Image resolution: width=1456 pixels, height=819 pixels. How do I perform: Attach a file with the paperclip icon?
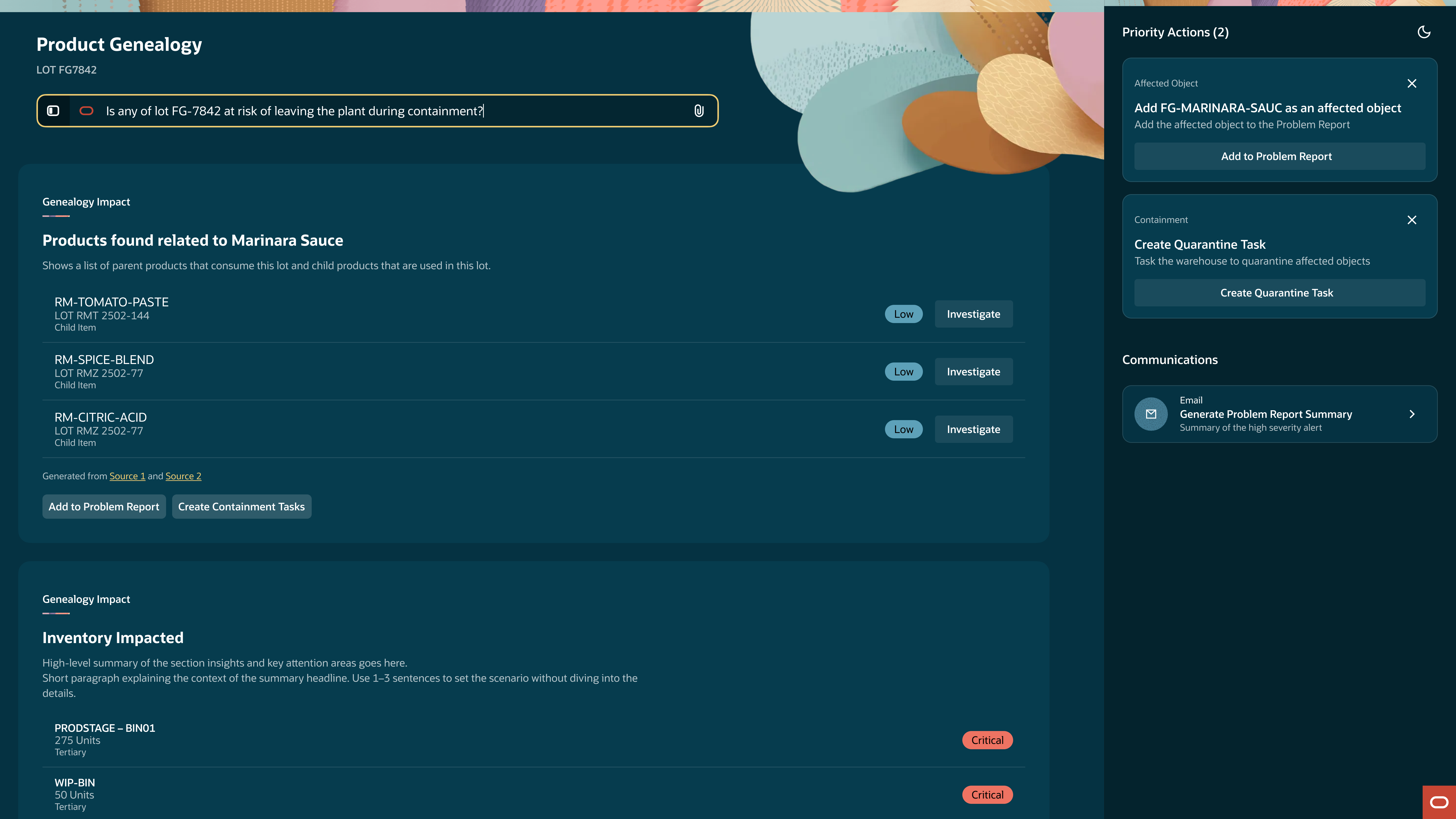point(699,111)
